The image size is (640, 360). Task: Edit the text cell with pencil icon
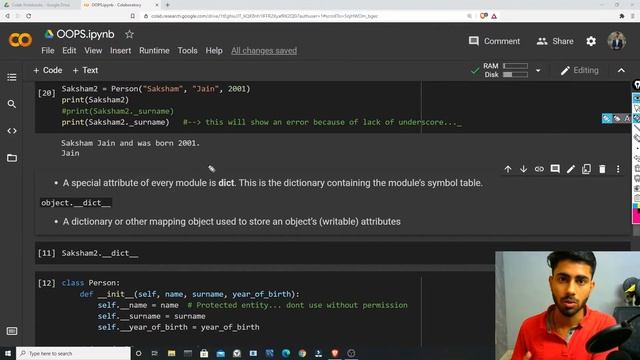point(571,169)
